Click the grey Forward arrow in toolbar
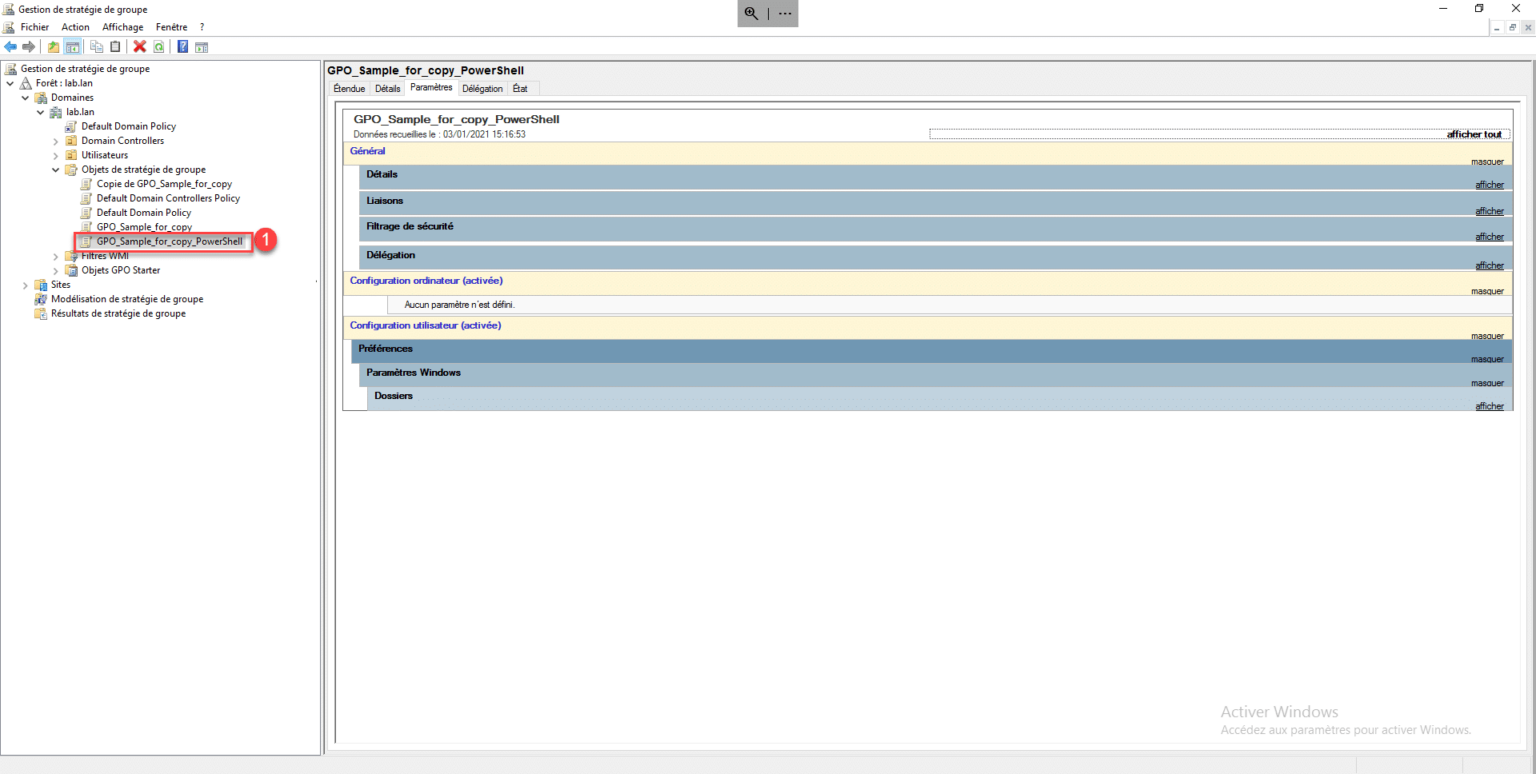The height and width of the screenshot is (774, 1536). pos(28,47)
